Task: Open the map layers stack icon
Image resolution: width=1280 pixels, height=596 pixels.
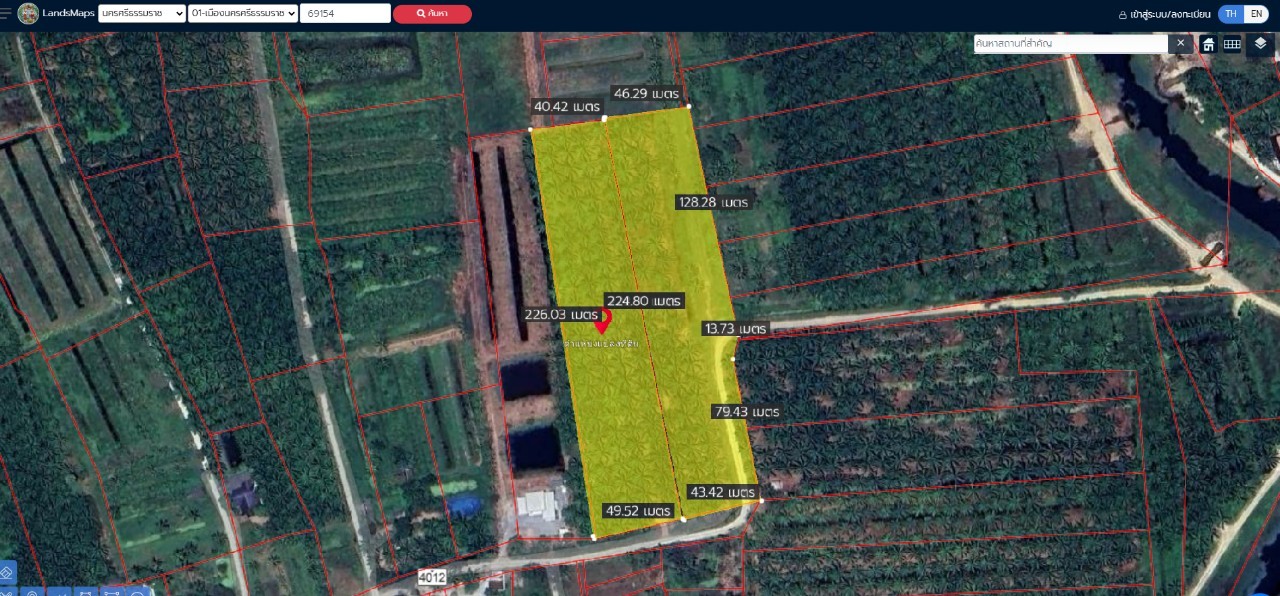Action: pyautogui.click(x=1260, y=44)
